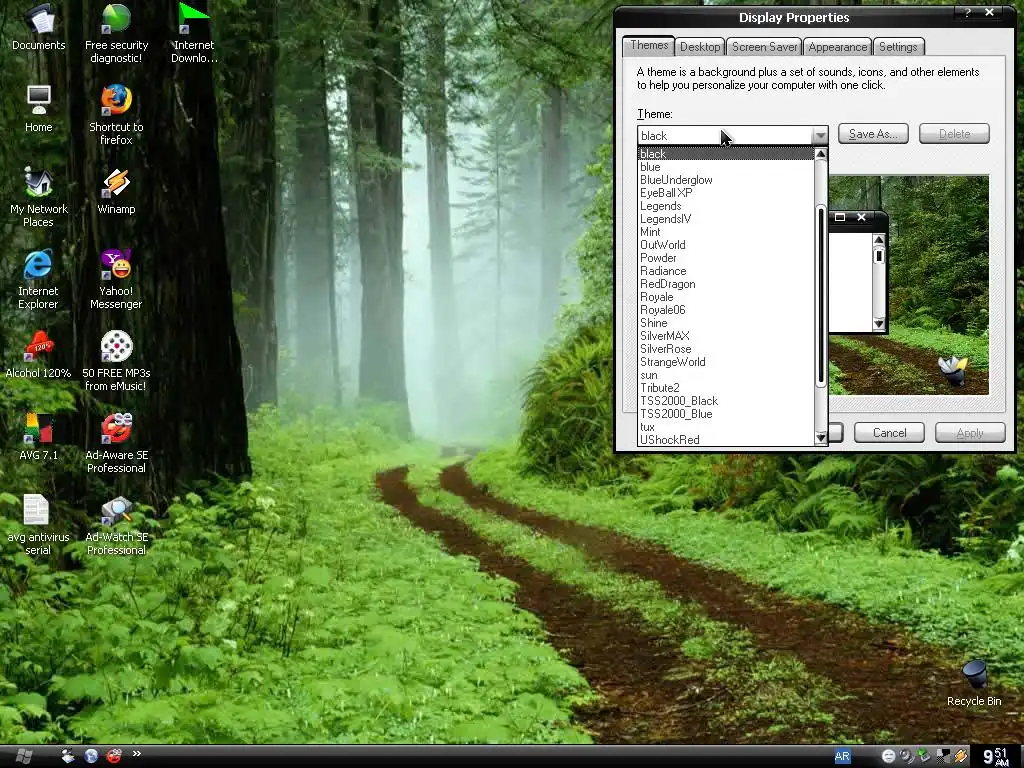Open Ad-Aware SE Professional icon
Image resolution: width=1024 pixels, height=768 pixels.
(116, 443)
